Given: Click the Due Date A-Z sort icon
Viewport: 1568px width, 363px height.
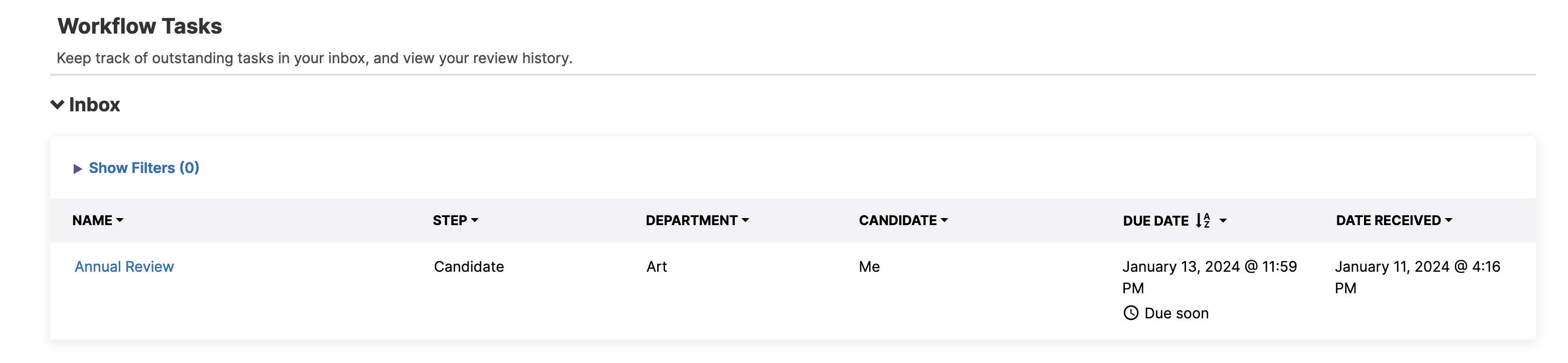Looking at the screenshot, I should tap(1203, 221).
